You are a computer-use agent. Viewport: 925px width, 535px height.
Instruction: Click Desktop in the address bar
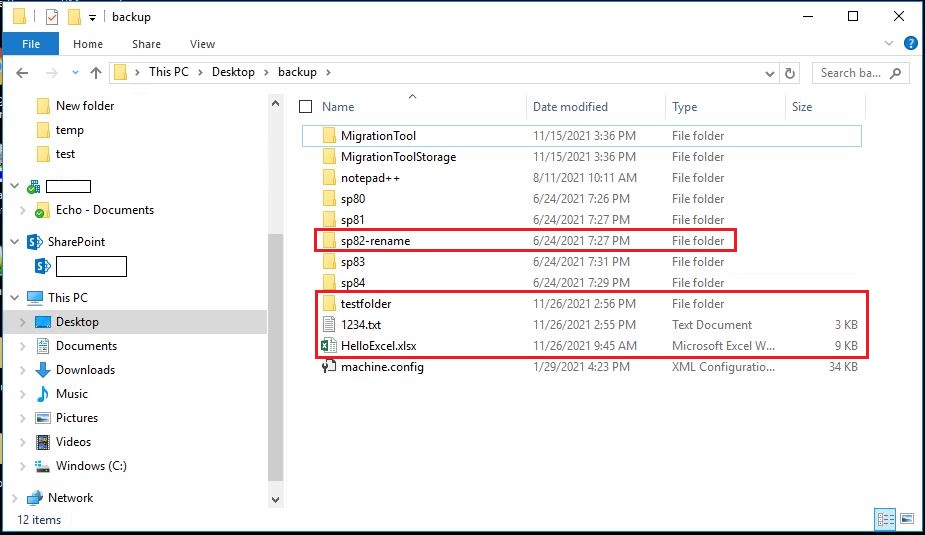[x=233, y=72]
